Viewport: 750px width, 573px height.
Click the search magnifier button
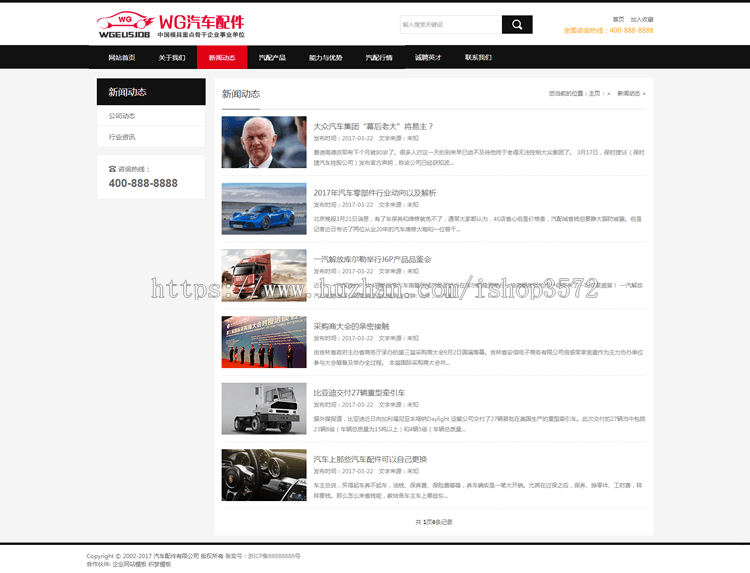point(517,24)
